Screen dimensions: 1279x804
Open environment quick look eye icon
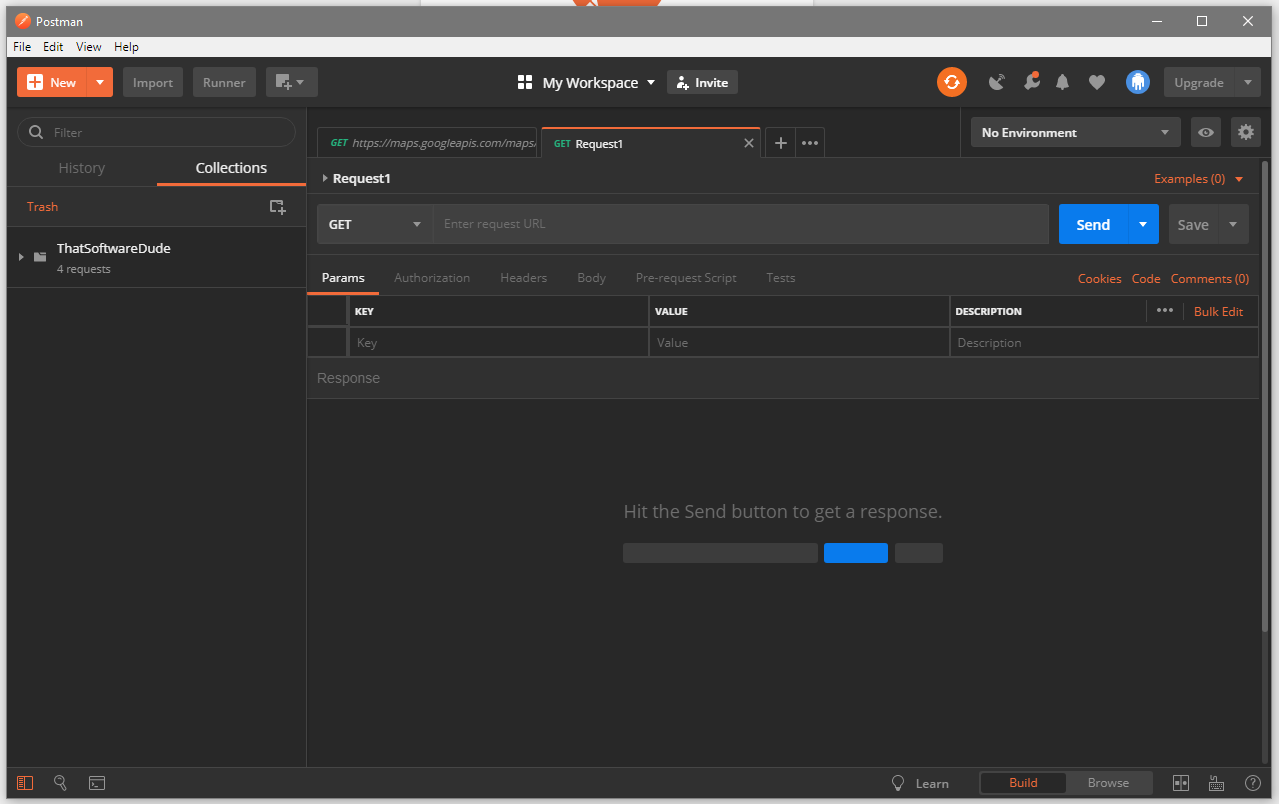coord(1206,132)
